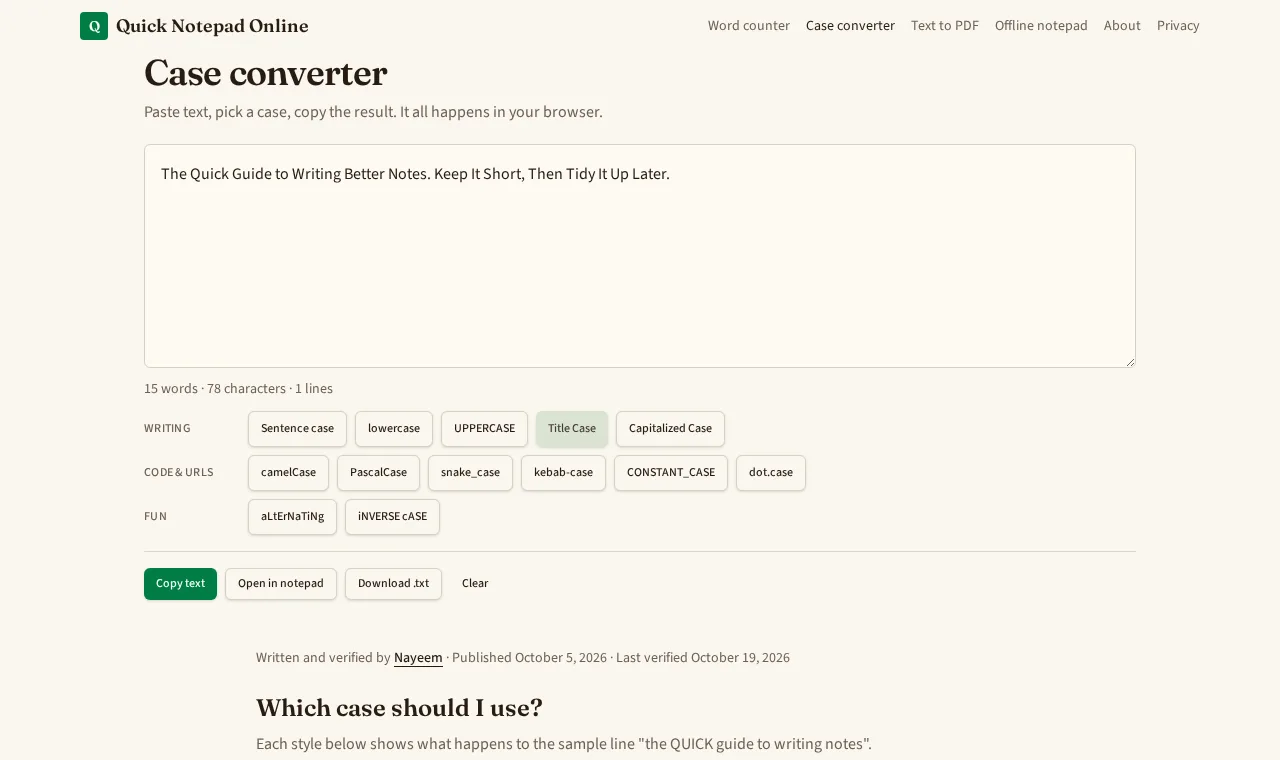This screenshot has height=760, width=1280.
Task: Clear the text area
Action: click(x=475, y=584)
